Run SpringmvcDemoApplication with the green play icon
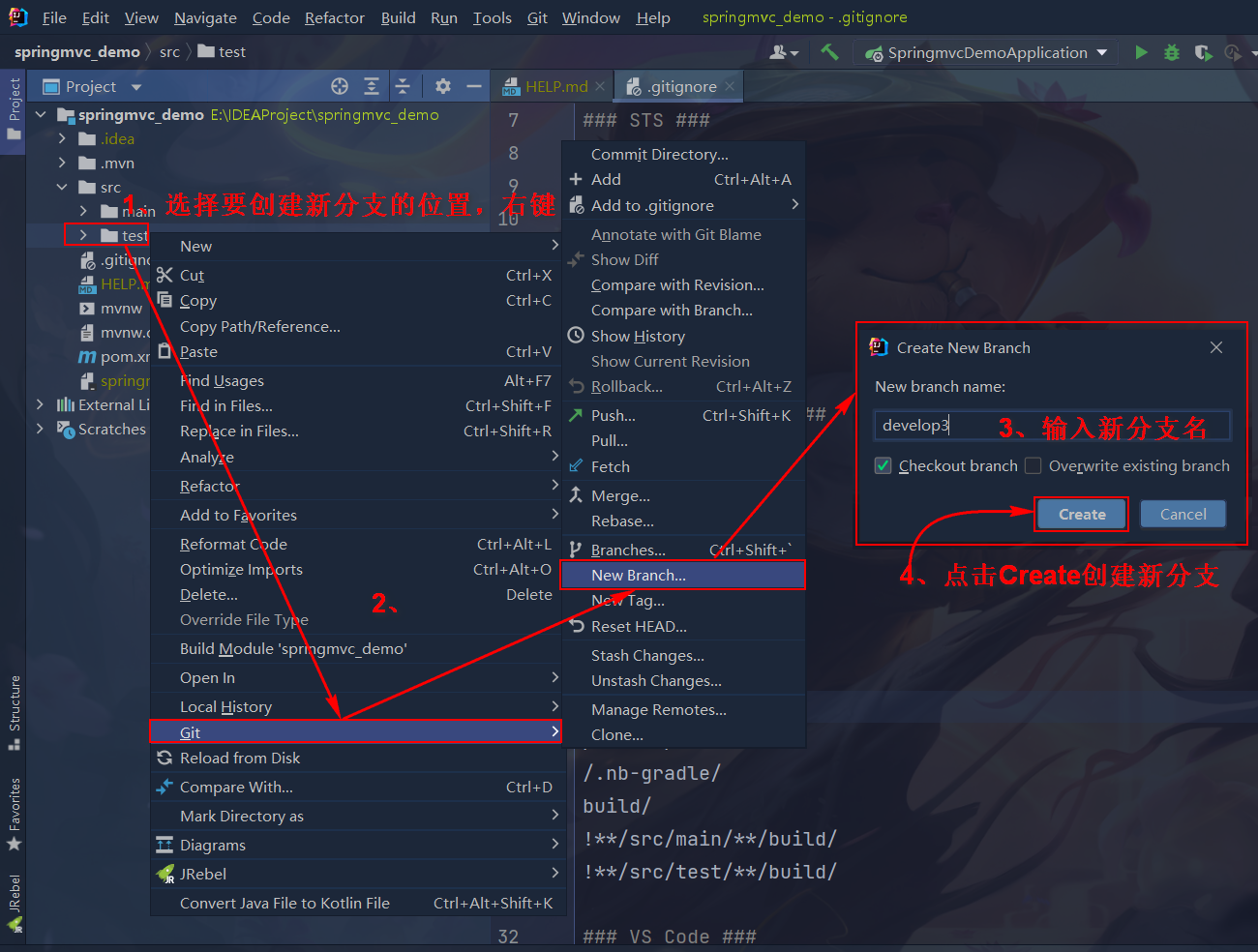This screenshot has width=1258, height=952. [x=1141, y=52]
